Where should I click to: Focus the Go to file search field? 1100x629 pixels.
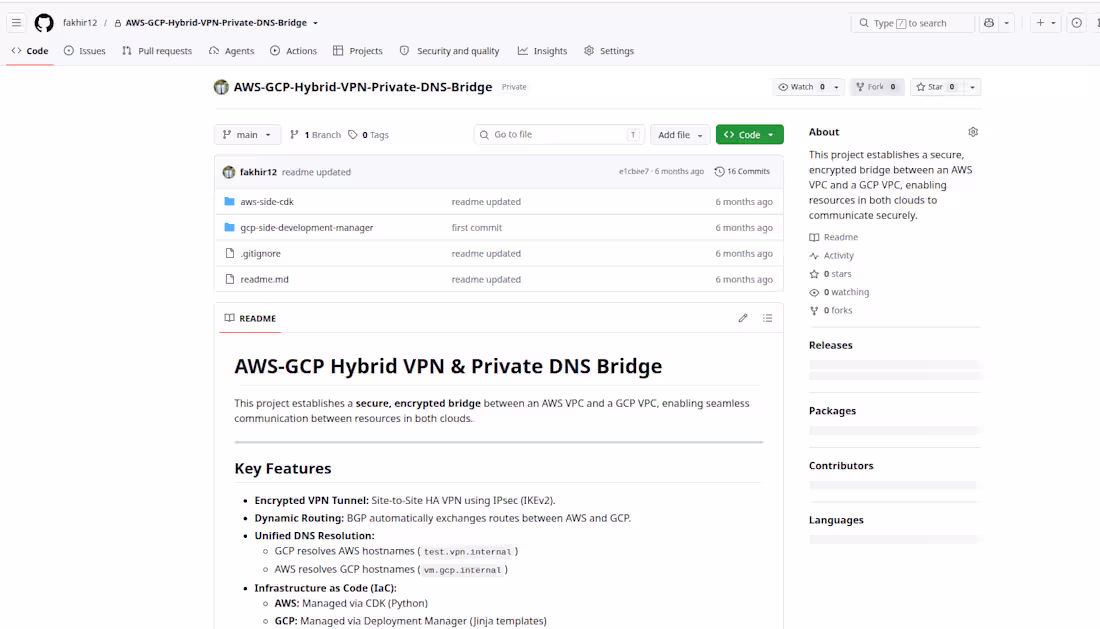click(x=558, y=135)
